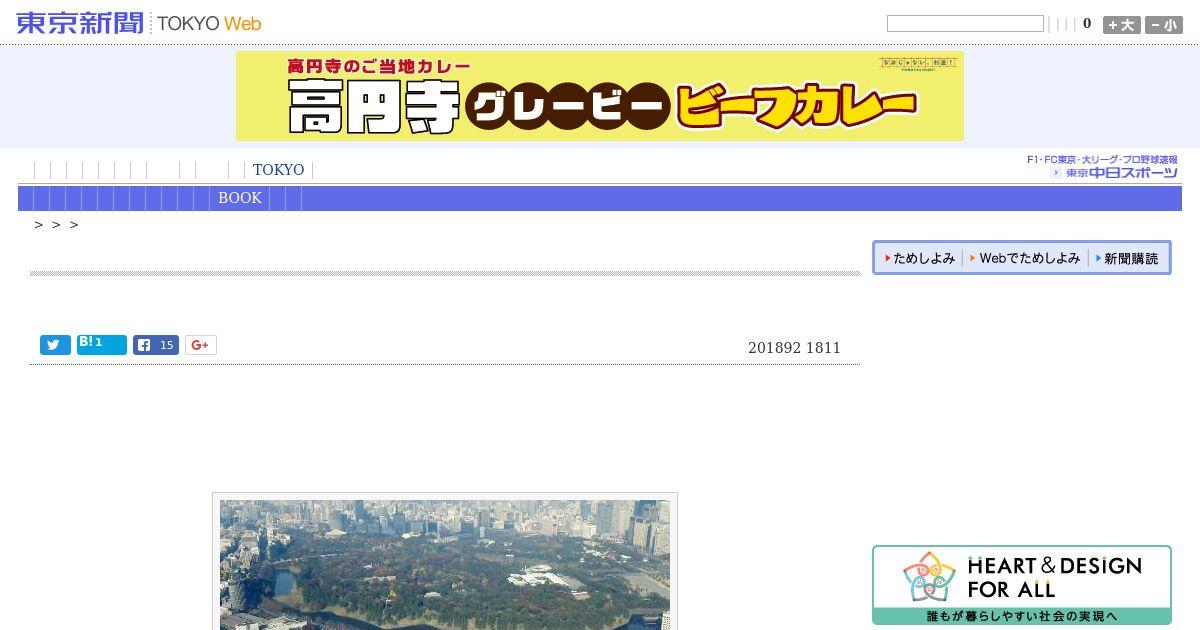Open 新聞購読 subscription link
Image resolution: width=1200 pixels, height=630 pixels.
pyautogui.click(x=1127, y=258)
